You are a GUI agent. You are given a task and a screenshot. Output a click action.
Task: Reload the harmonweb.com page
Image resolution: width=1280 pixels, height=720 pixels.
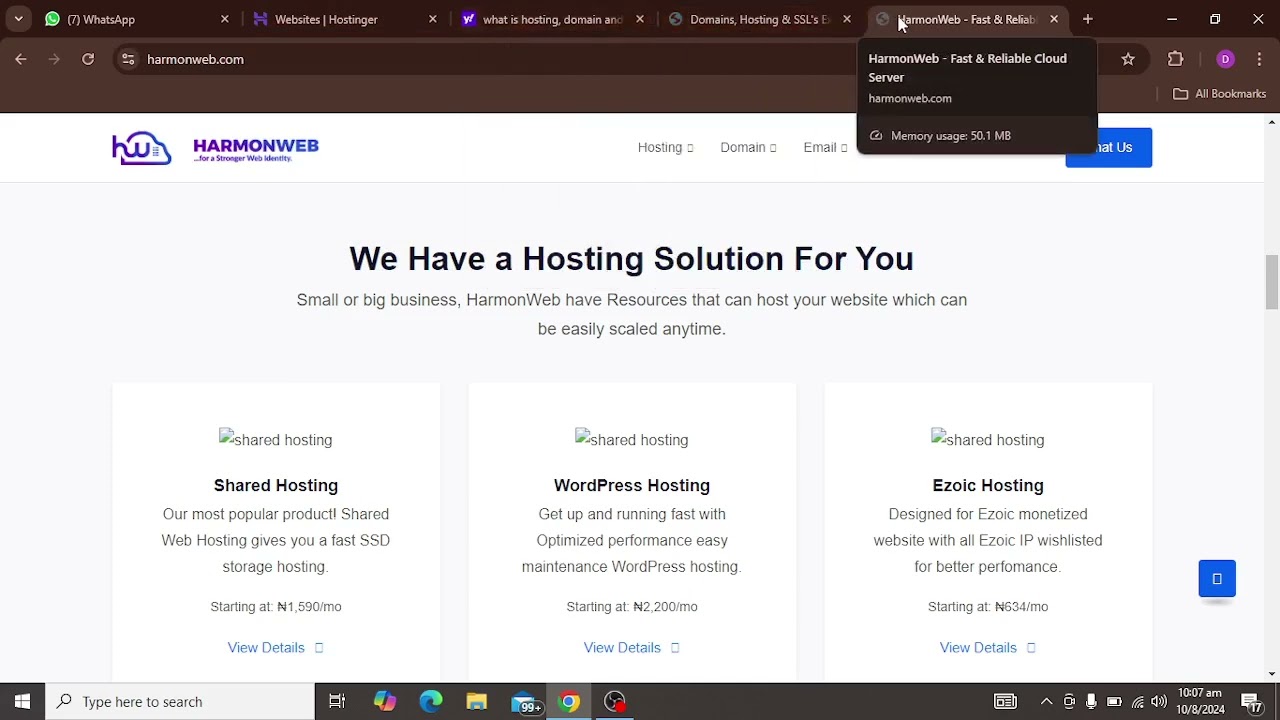pyautogui.click(x=88, y=59)
